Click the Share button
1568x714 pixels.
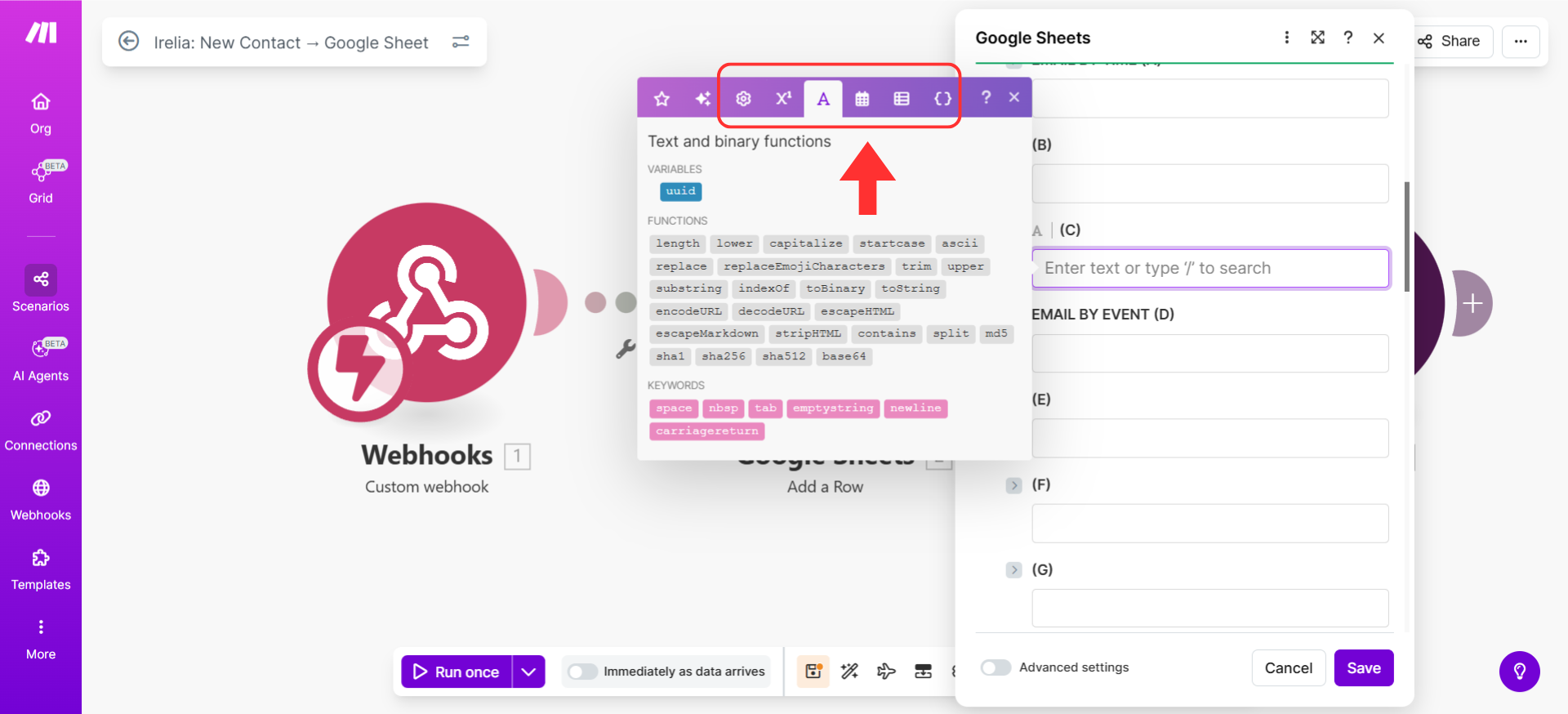[x=1449, y=41]
